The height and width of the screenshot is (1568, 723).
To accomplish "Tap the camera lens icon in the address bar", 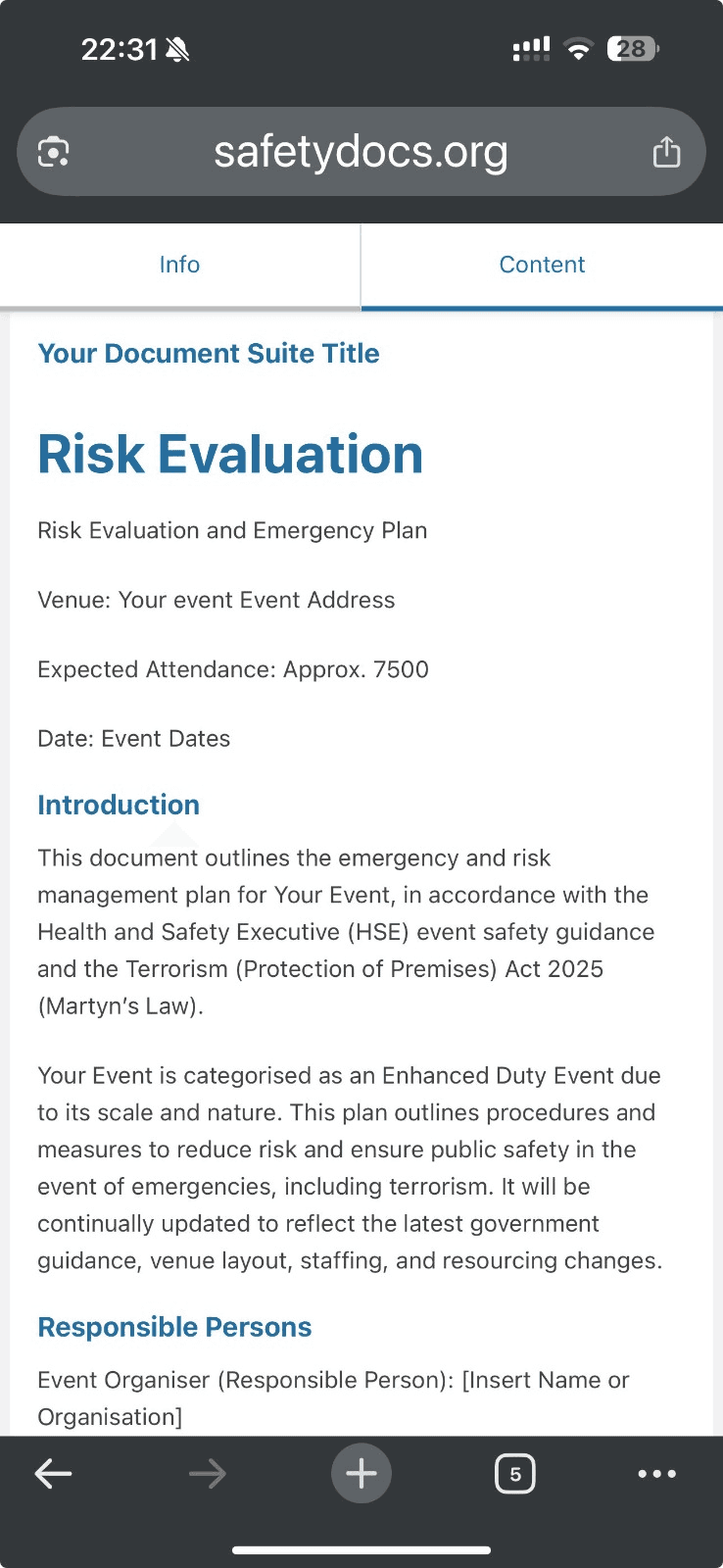I will [x=54, y=151].
